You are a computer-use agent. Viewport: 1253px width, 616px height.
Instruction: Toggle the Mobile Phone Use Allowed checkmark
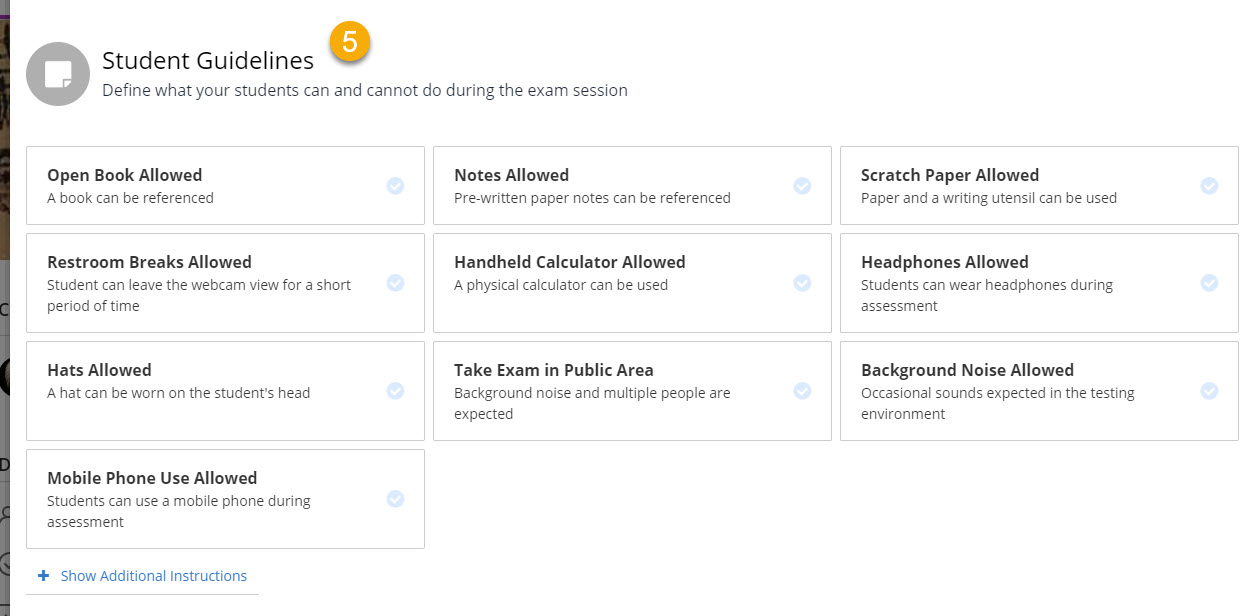[395, 499]
